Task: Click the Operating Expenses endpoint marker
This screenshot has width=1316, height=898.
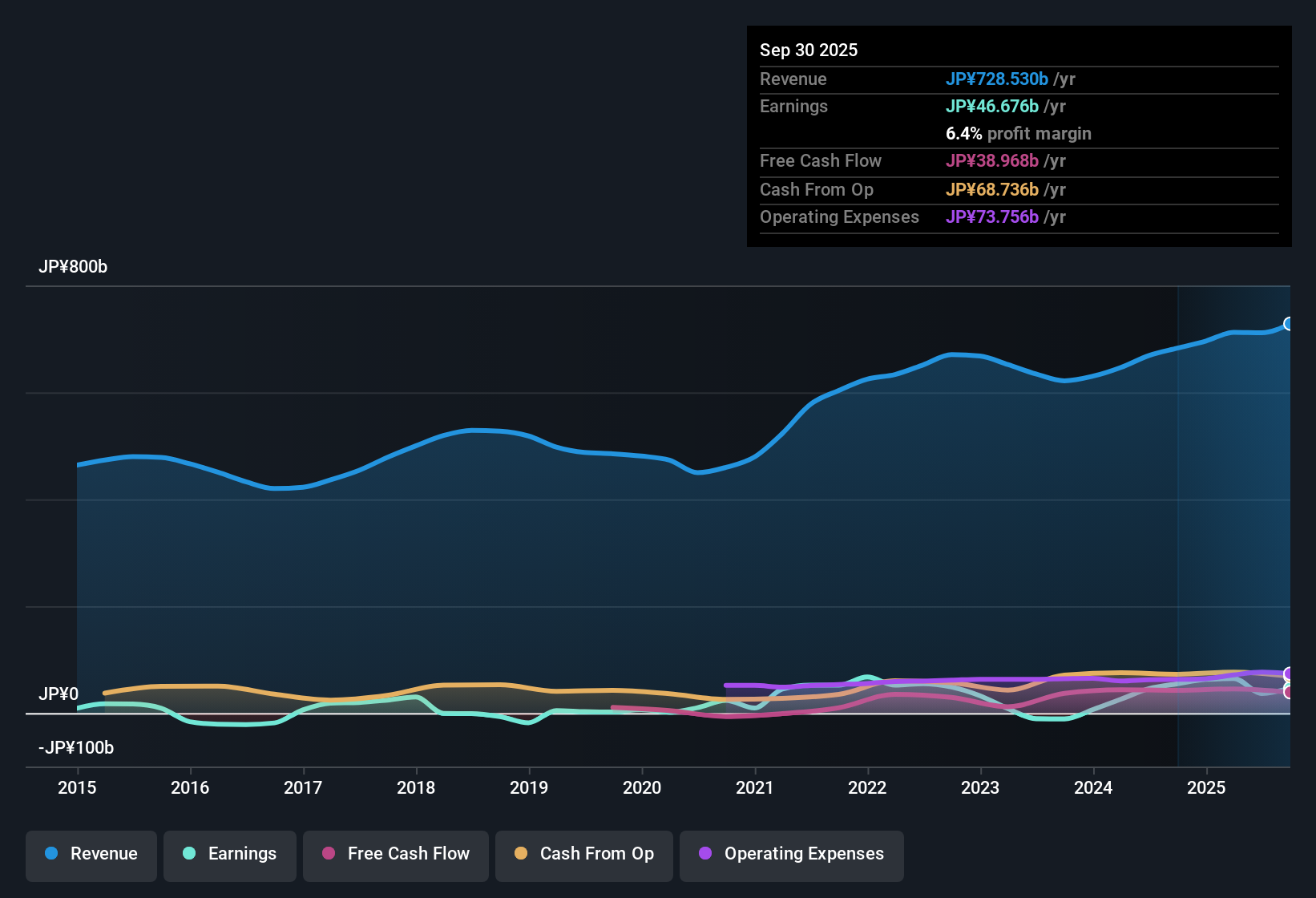Action: point(1289,672)
